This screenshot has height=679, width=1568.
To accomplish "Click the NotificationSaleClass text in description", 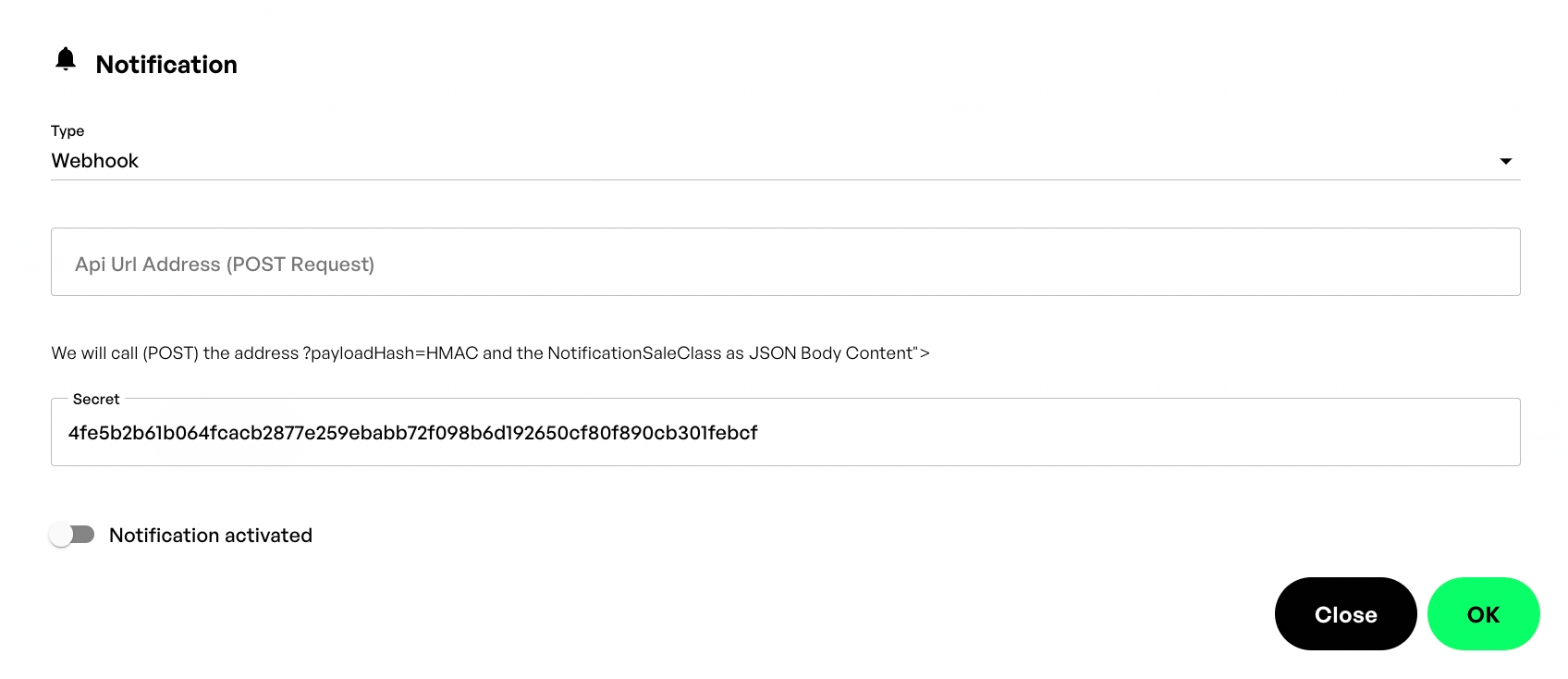I will [634, 353].
